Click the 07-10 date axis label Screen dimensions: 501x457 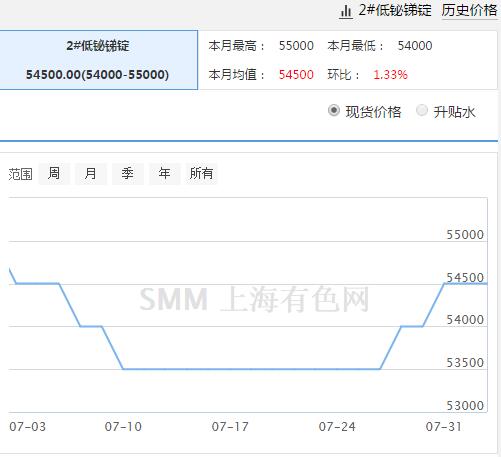pos(123,427)
